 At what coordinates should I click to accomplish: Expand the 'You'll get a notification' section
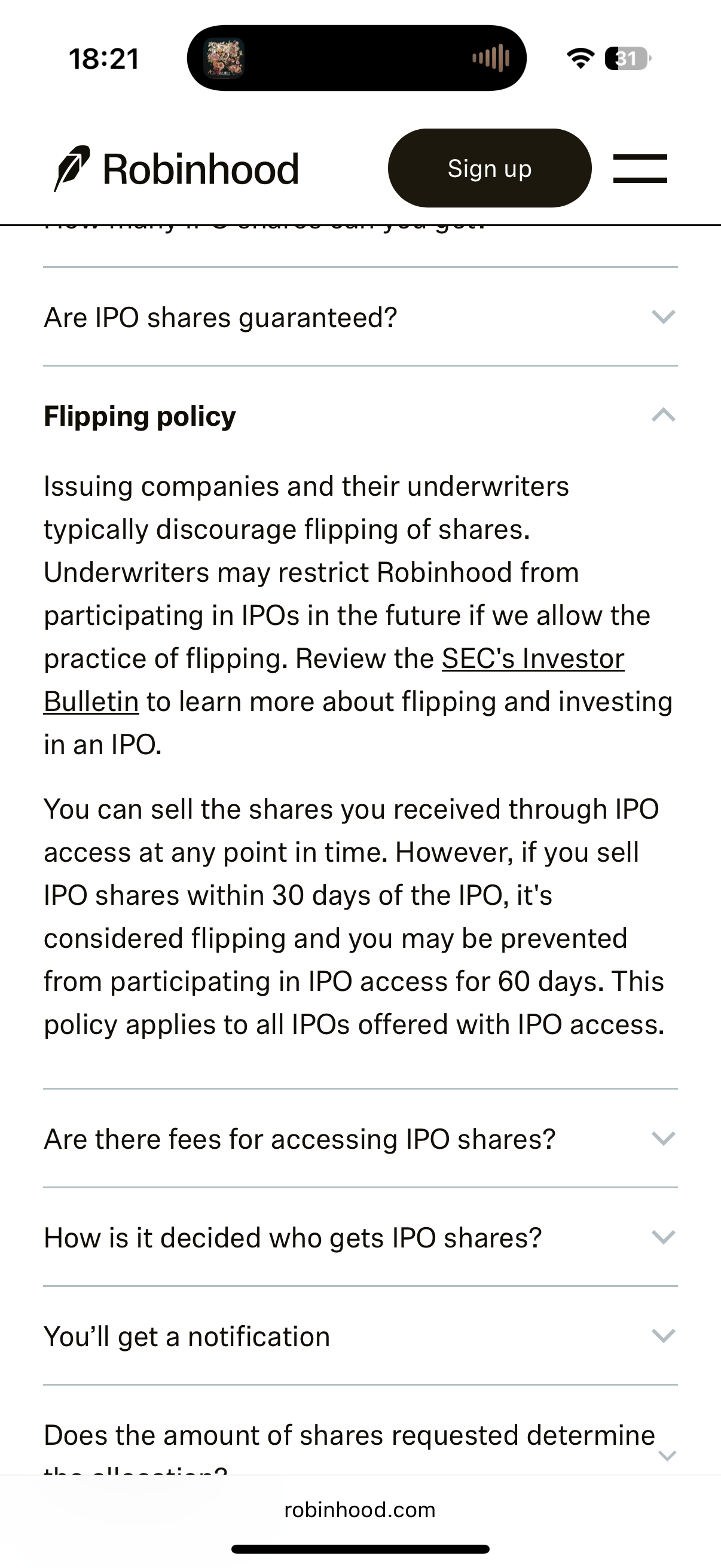pyautogui.click(x=664, y=1336)
